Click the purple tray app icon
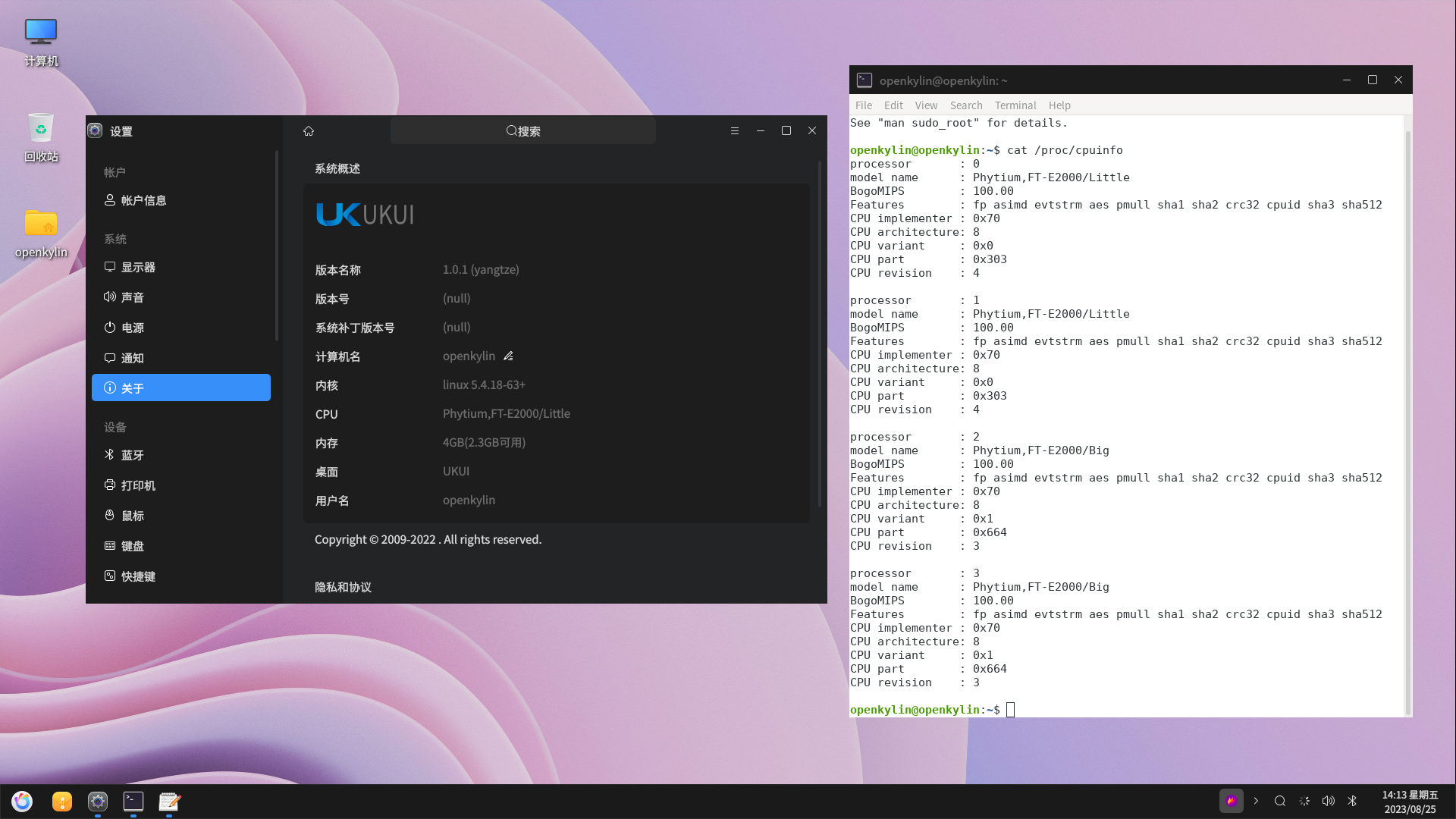Image resolution: width=1456 pixels, height=819 pixels. (x=1231, y=801)
